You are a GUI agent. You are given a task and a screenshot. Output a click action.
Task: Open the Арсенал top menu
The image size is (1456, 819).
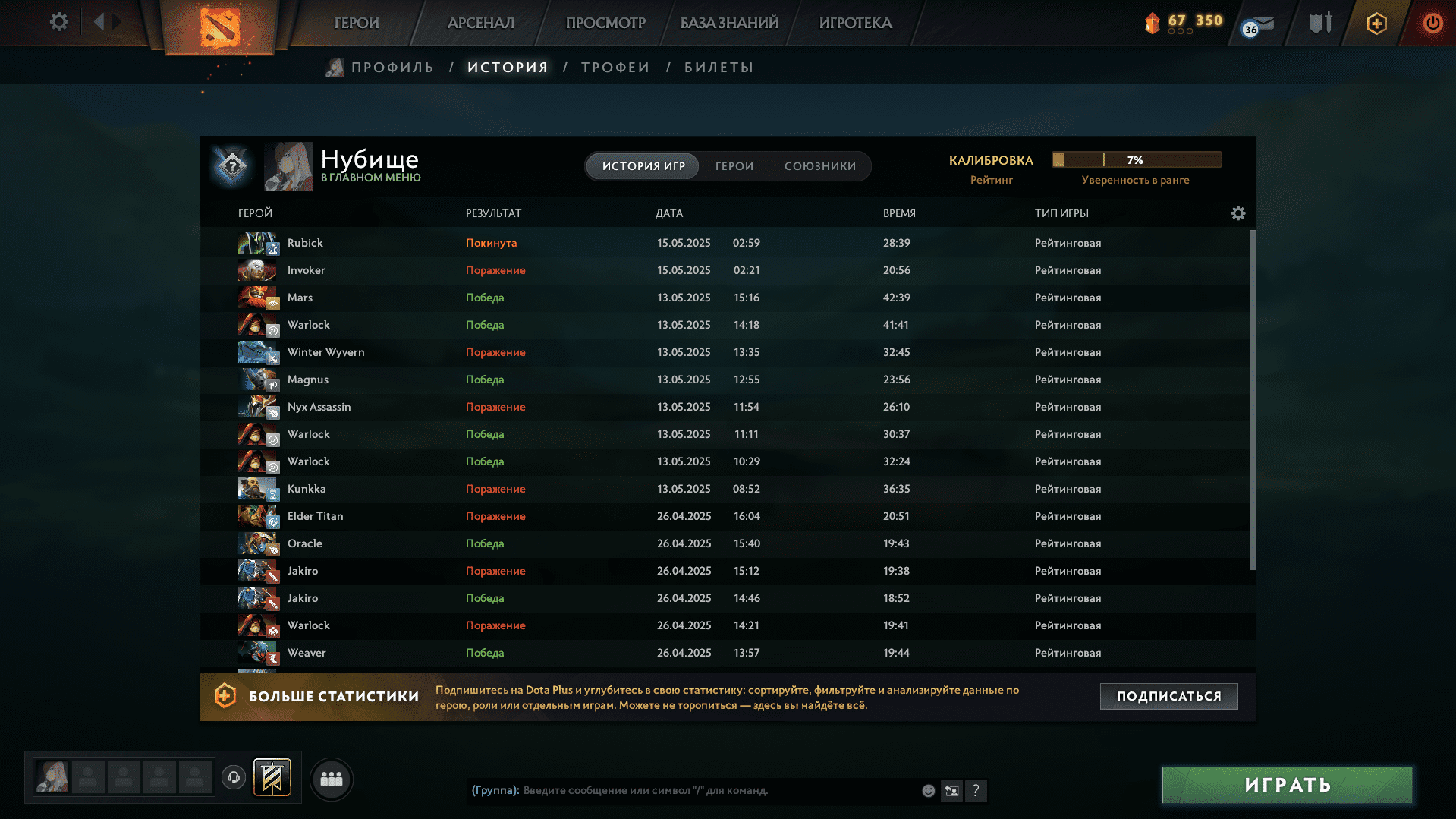click(x=481, y=24)
